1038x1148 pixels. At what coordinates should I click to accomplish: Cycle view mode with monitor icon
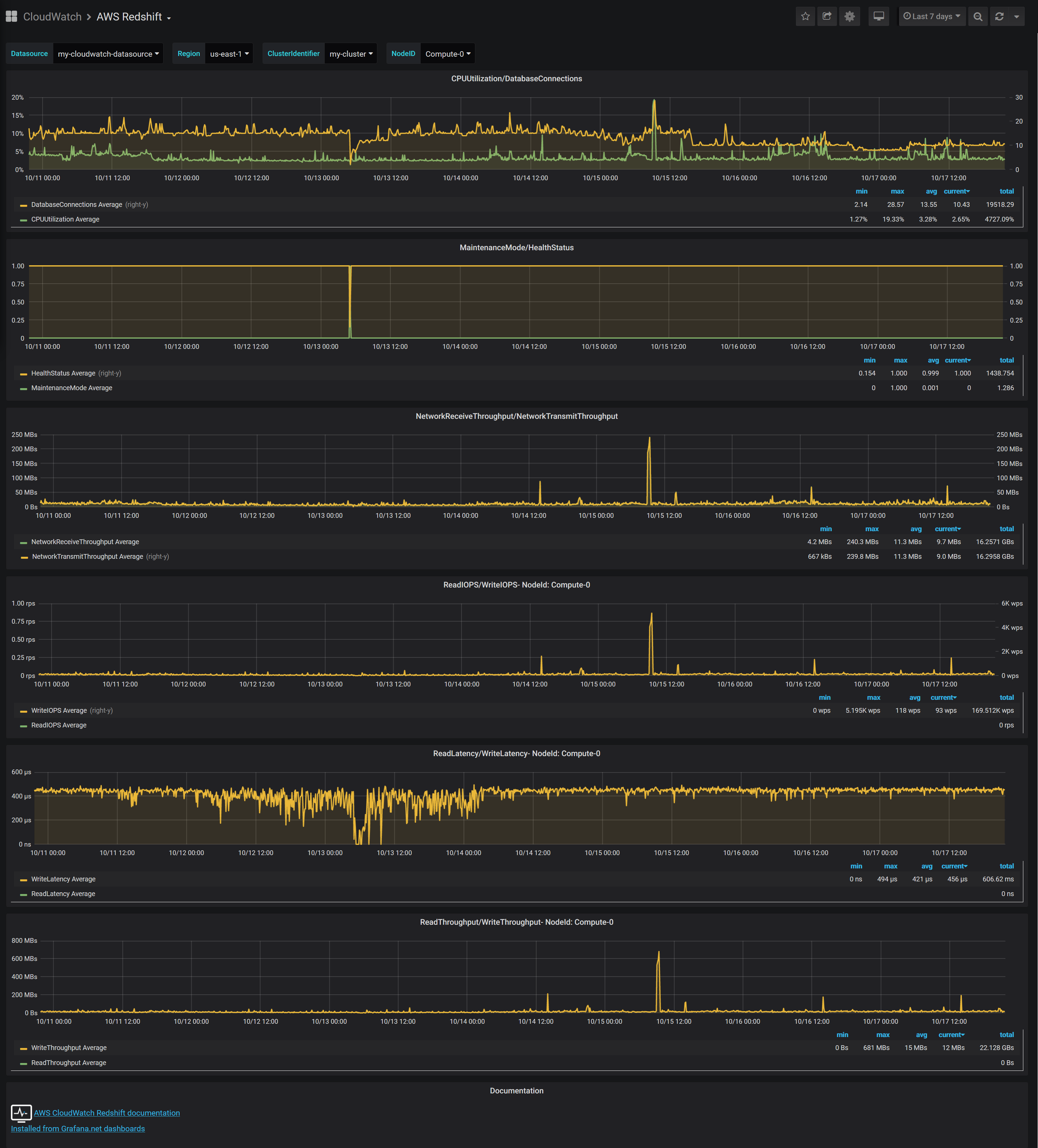click(x=879, y=16)
